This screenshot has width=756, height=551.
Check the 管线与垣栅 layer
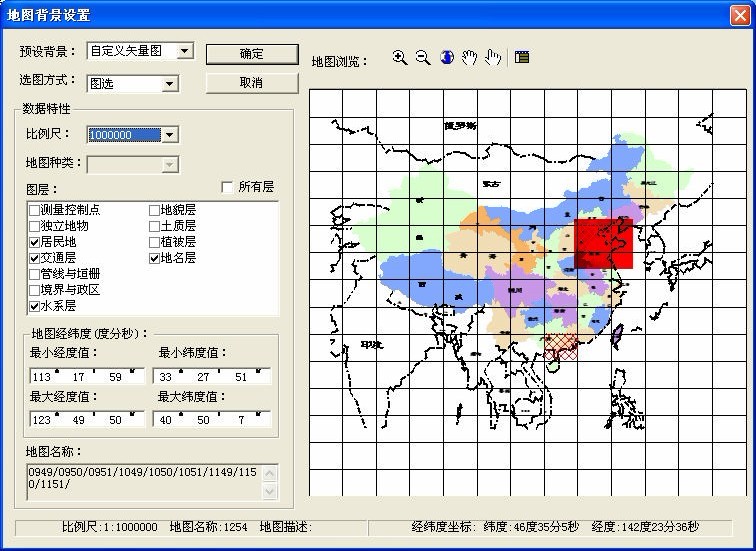coord(34,274)
